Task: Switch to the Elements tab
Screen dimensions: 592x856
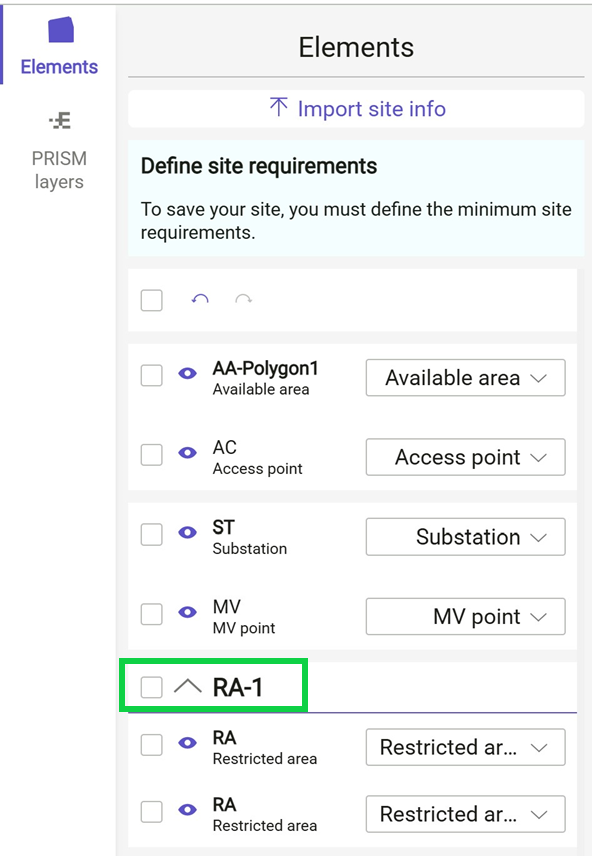Action: pyautogui.click(x=58, y=45)
